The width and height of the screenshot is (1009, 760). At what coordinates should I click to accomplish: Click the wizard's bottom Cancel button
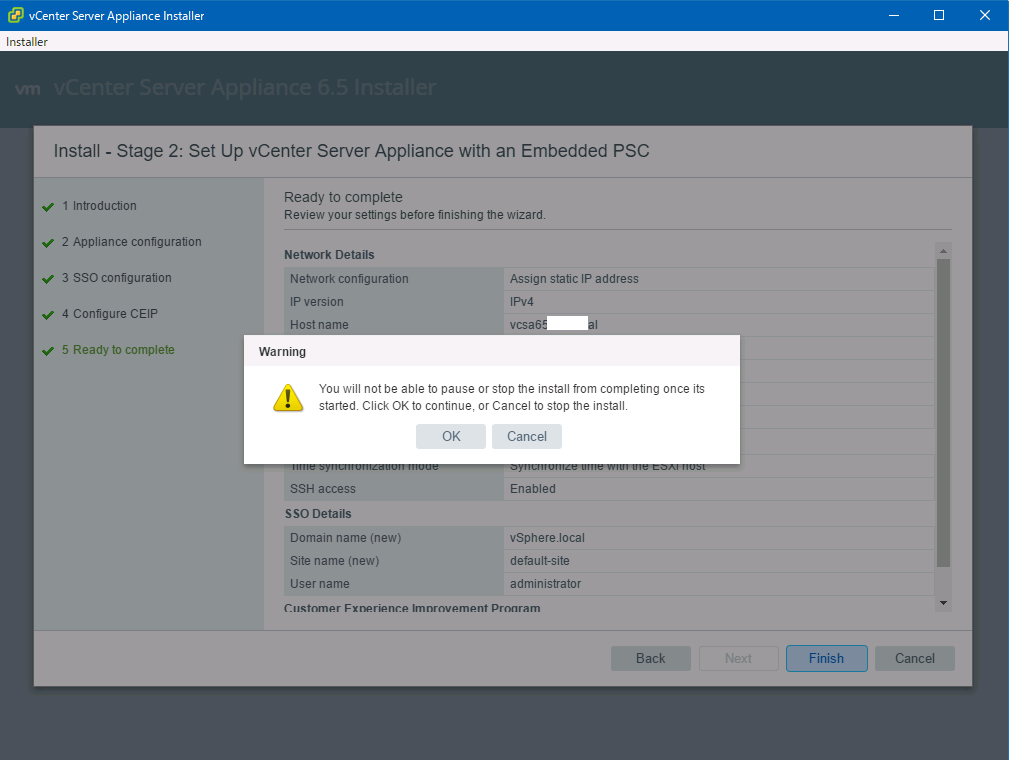(914, 658)
